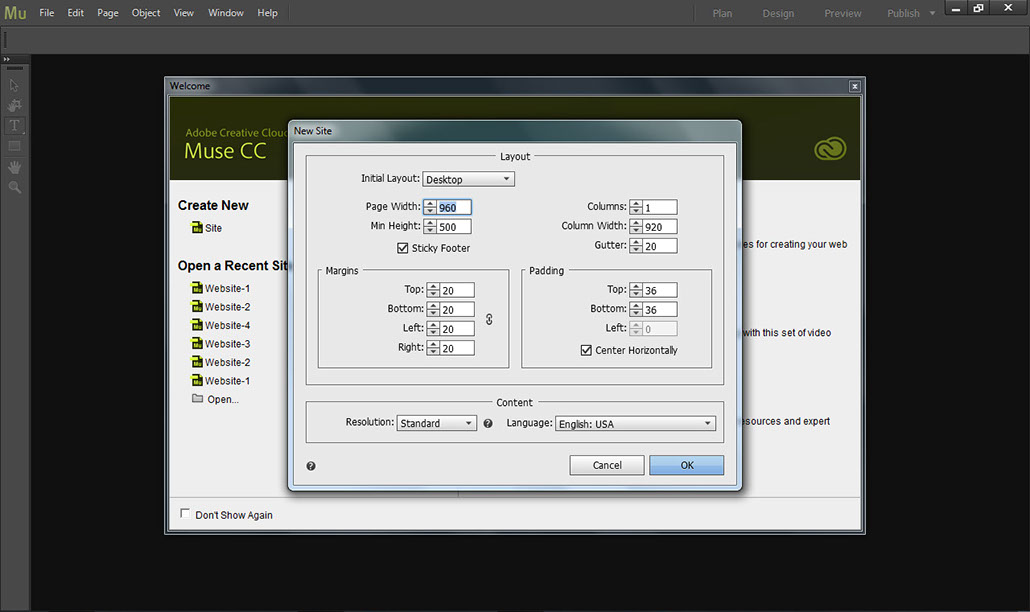Enable the Don't Show Again checkbox
This screenshot has width=1030, height=612.
point(185,514)
